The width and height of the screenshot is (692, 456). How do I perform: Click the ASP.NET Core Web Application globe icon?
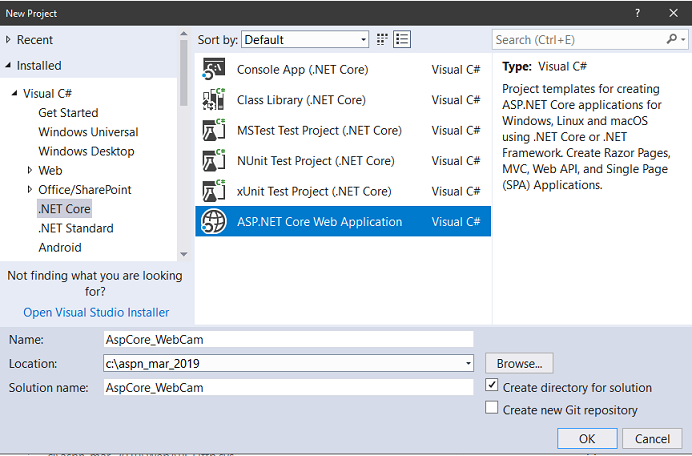[x=214, y=221]
